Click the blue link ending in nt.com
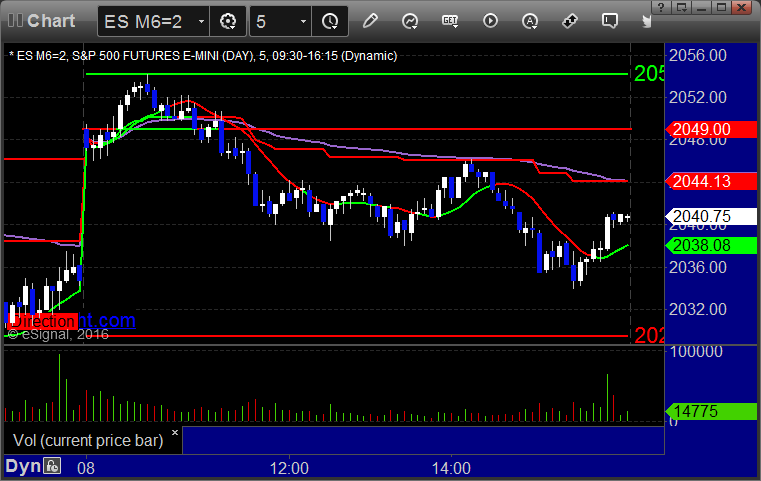This screenshot has height=481, width=761. pos(107,320)
